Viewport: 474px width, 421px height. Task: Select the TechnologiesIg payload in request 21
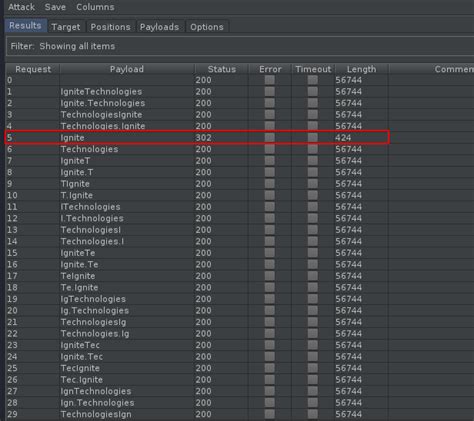[x=93, y=322]
